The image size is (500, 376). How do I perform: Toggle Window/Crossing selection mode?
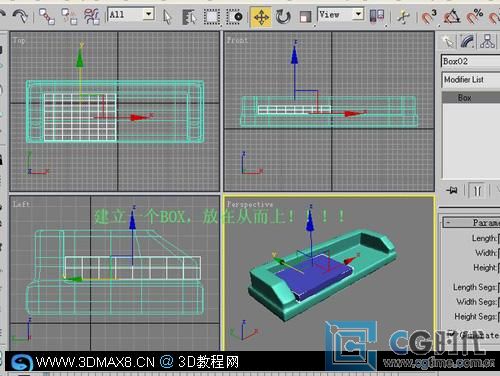click(235, 17)
